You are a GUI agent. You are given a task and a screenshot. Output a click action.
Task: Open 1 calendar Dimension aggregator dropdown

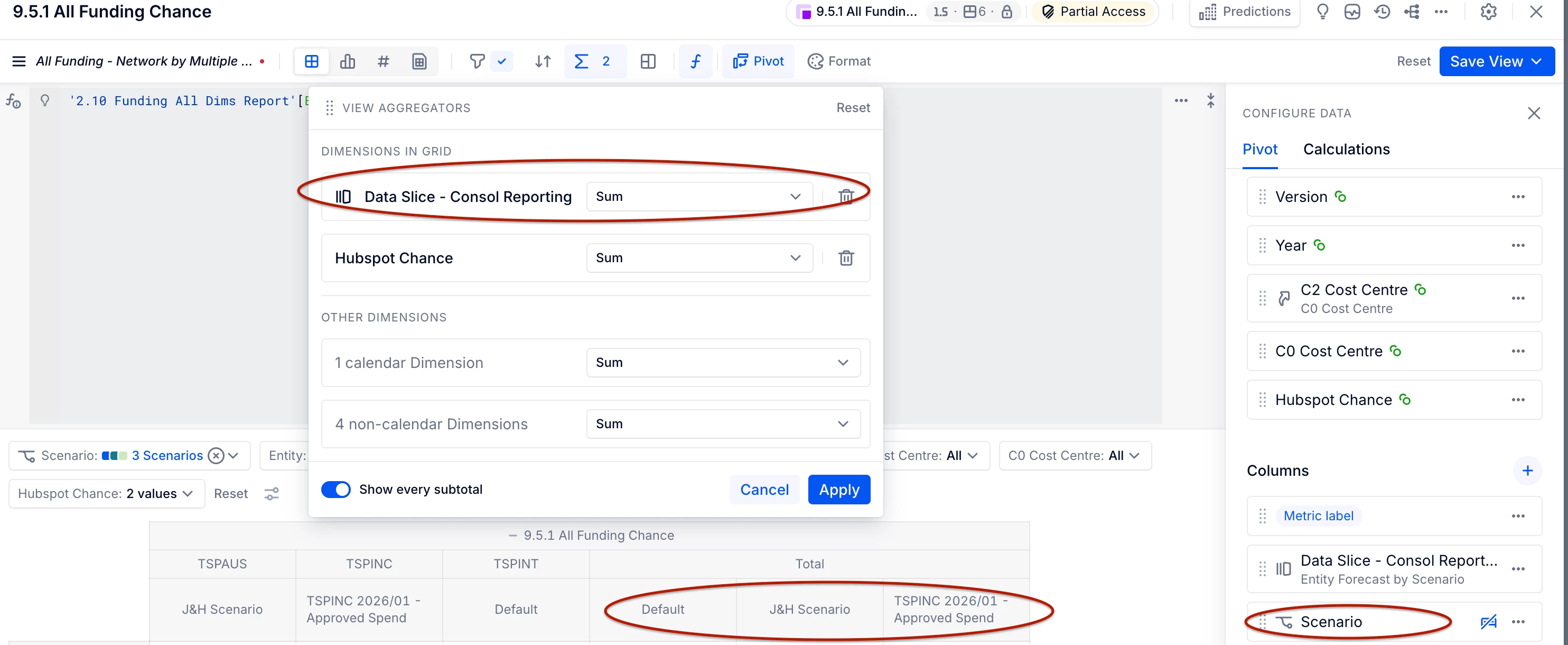pyautogui.click(x=723, y=363)
